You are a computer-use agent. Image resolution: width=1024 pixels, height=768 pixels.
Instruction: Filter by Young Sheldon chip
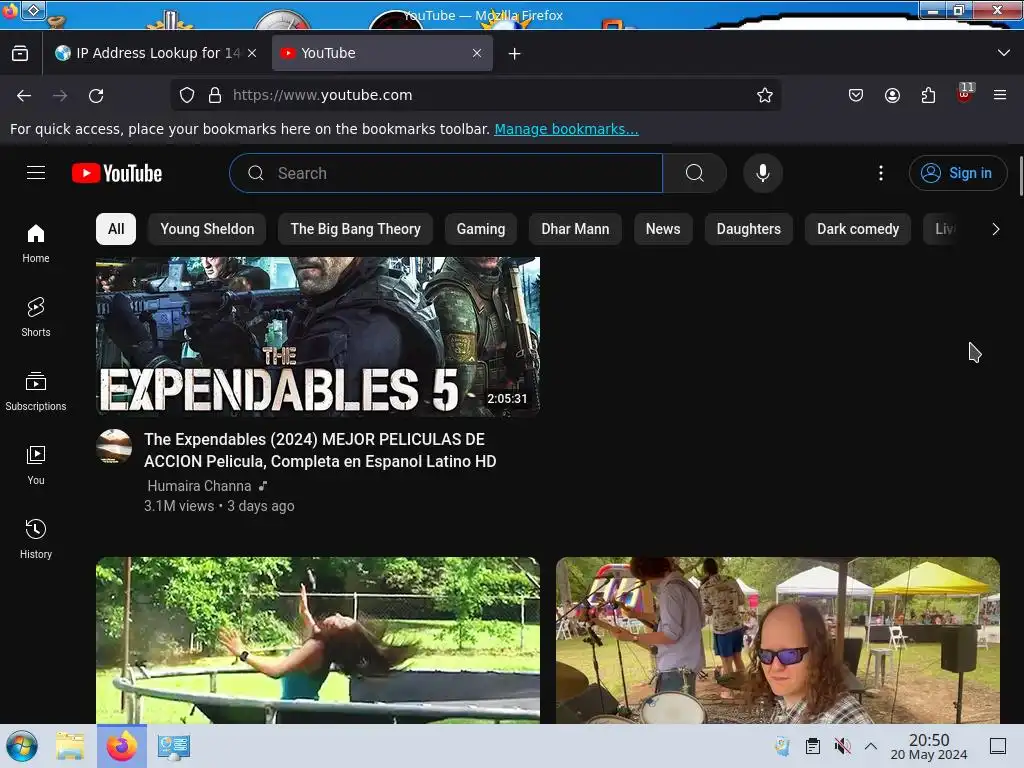point(207,229)
